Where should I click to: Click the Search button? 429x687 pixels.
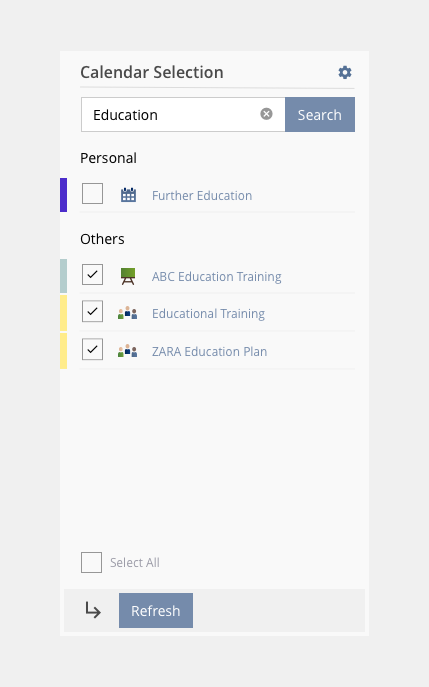click(x=320, y=115)
